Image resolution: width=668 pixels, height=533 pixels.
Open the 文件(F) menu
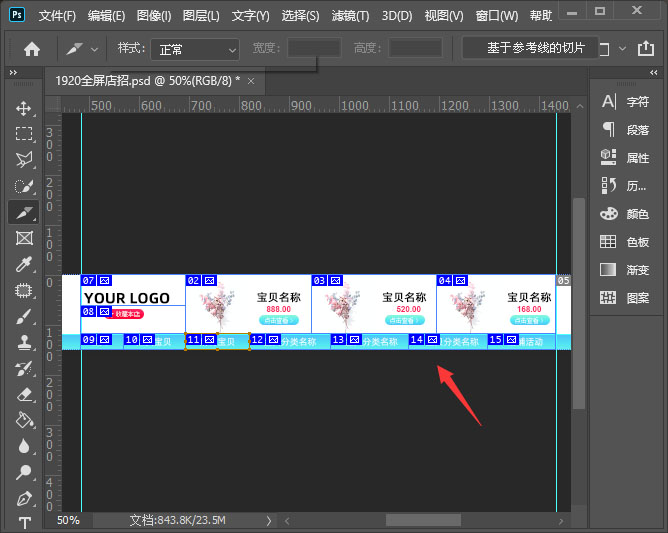pos(57,16)
